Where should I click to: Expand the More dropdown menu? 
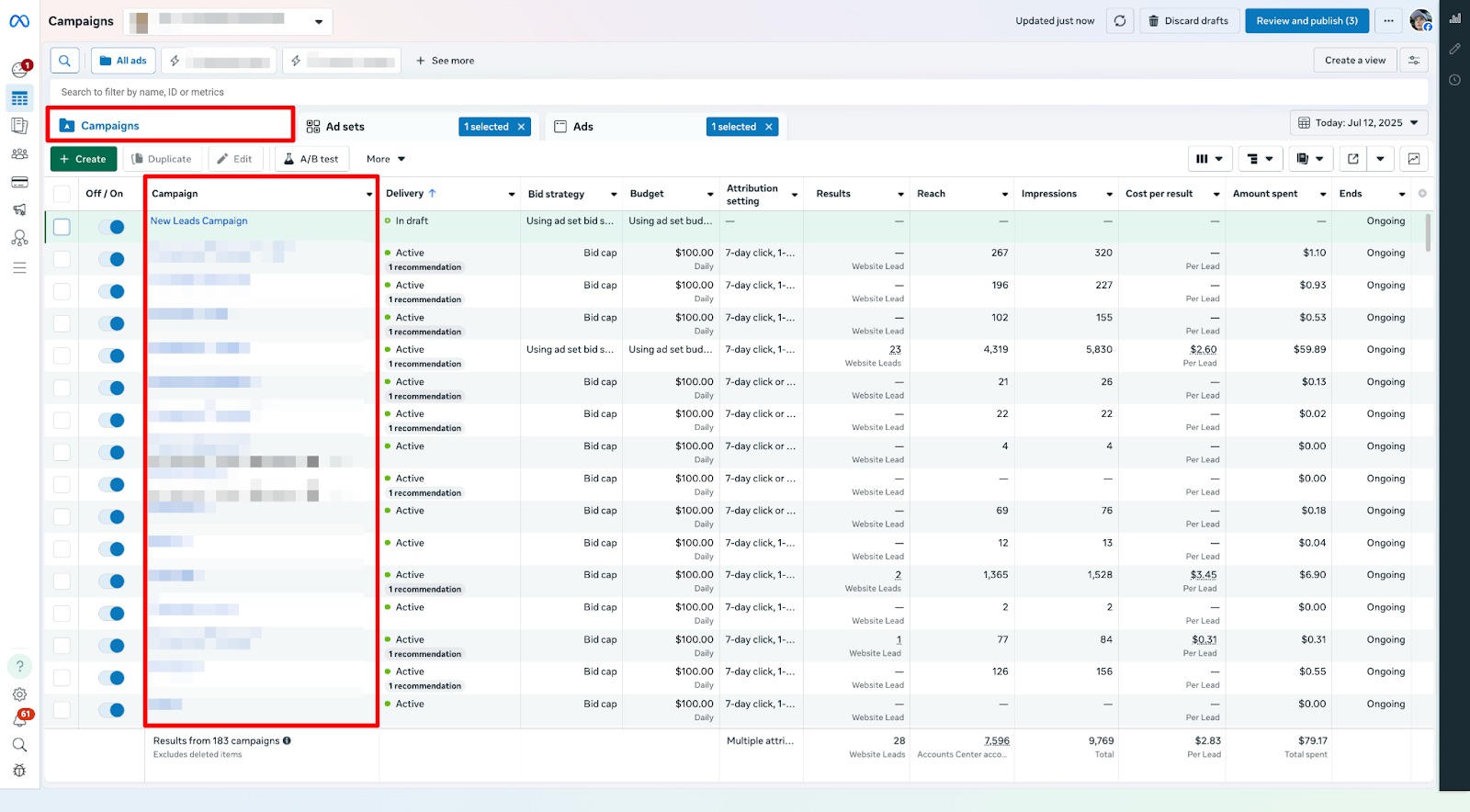(x=385, y=159)
